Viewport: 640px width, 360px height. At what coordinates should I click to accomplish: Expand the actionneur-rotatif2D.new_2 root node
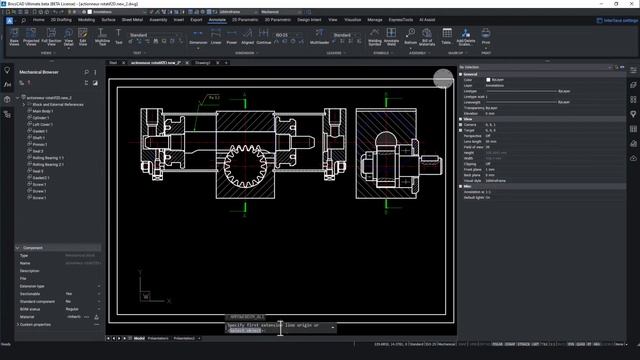tap(18, 98)
